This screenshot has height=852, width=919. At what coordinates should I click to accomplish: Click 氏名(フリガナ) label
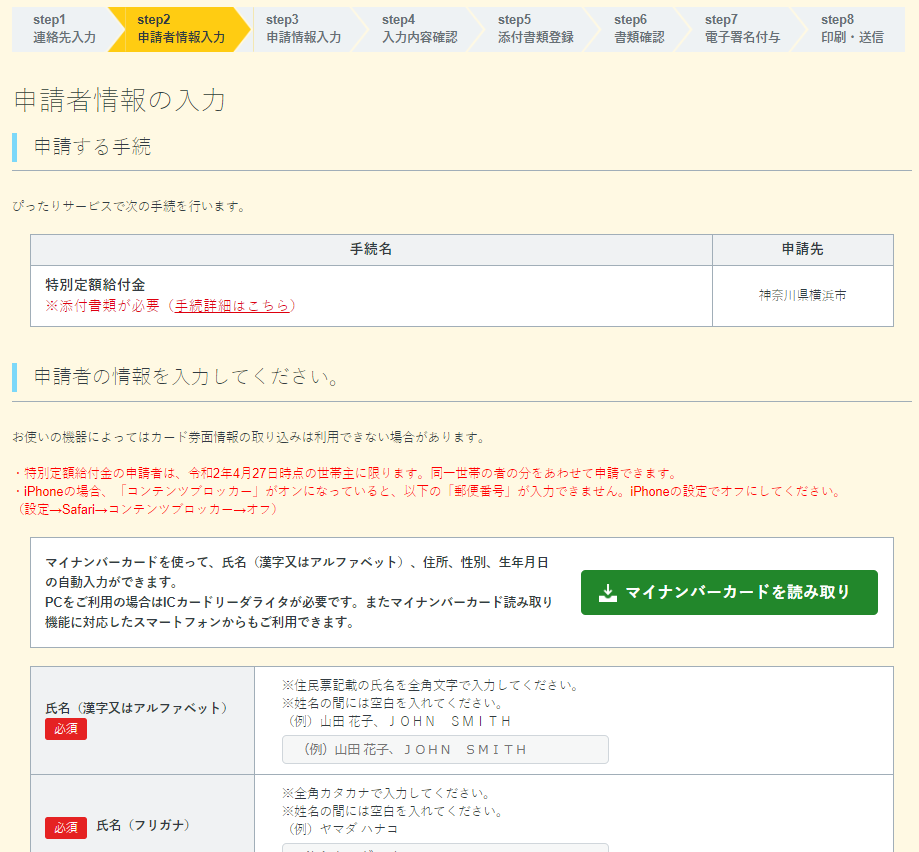[x=143, y=826]
